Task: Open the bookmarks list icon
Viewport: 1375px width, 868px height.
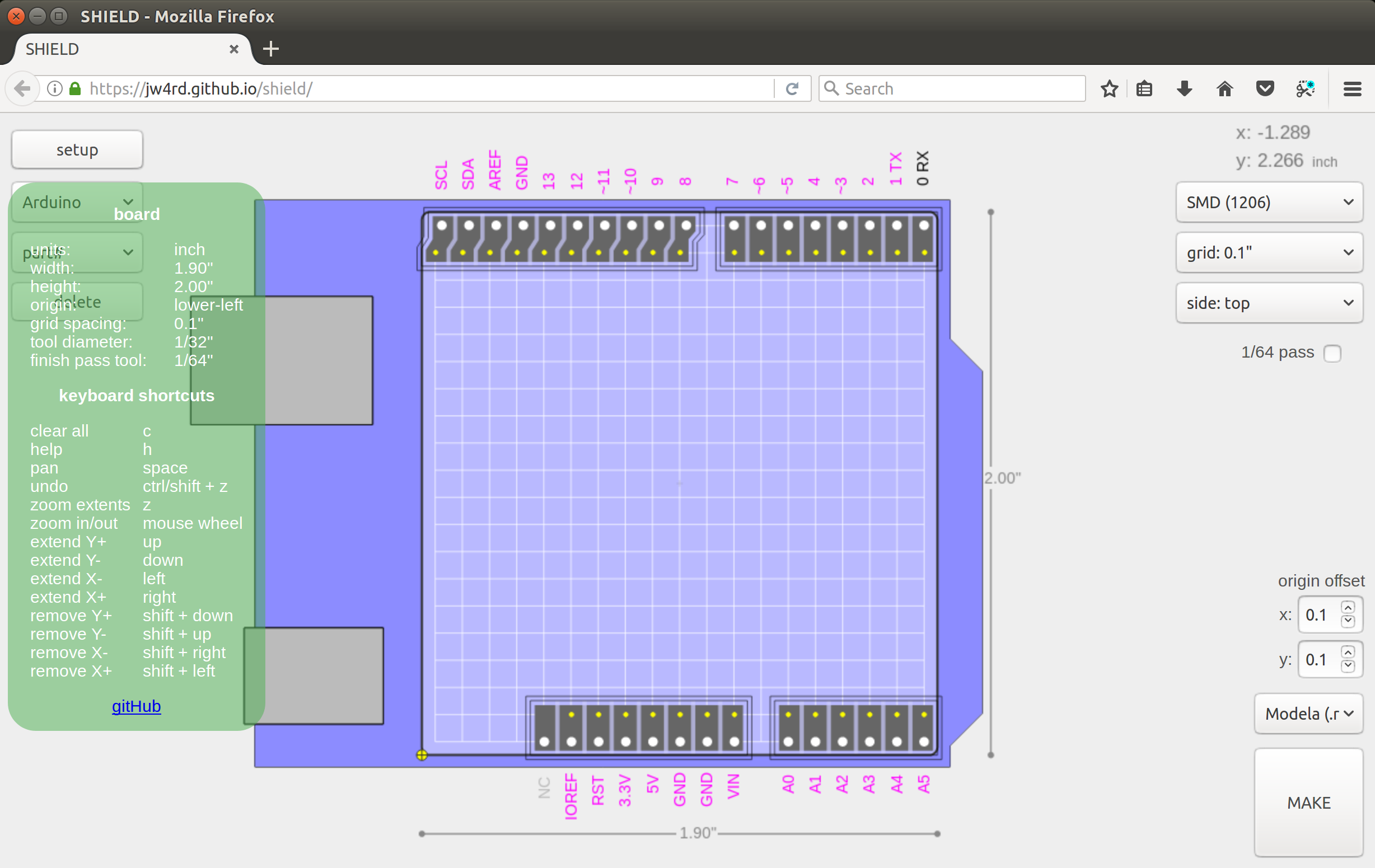Action: coord(1144,88)
